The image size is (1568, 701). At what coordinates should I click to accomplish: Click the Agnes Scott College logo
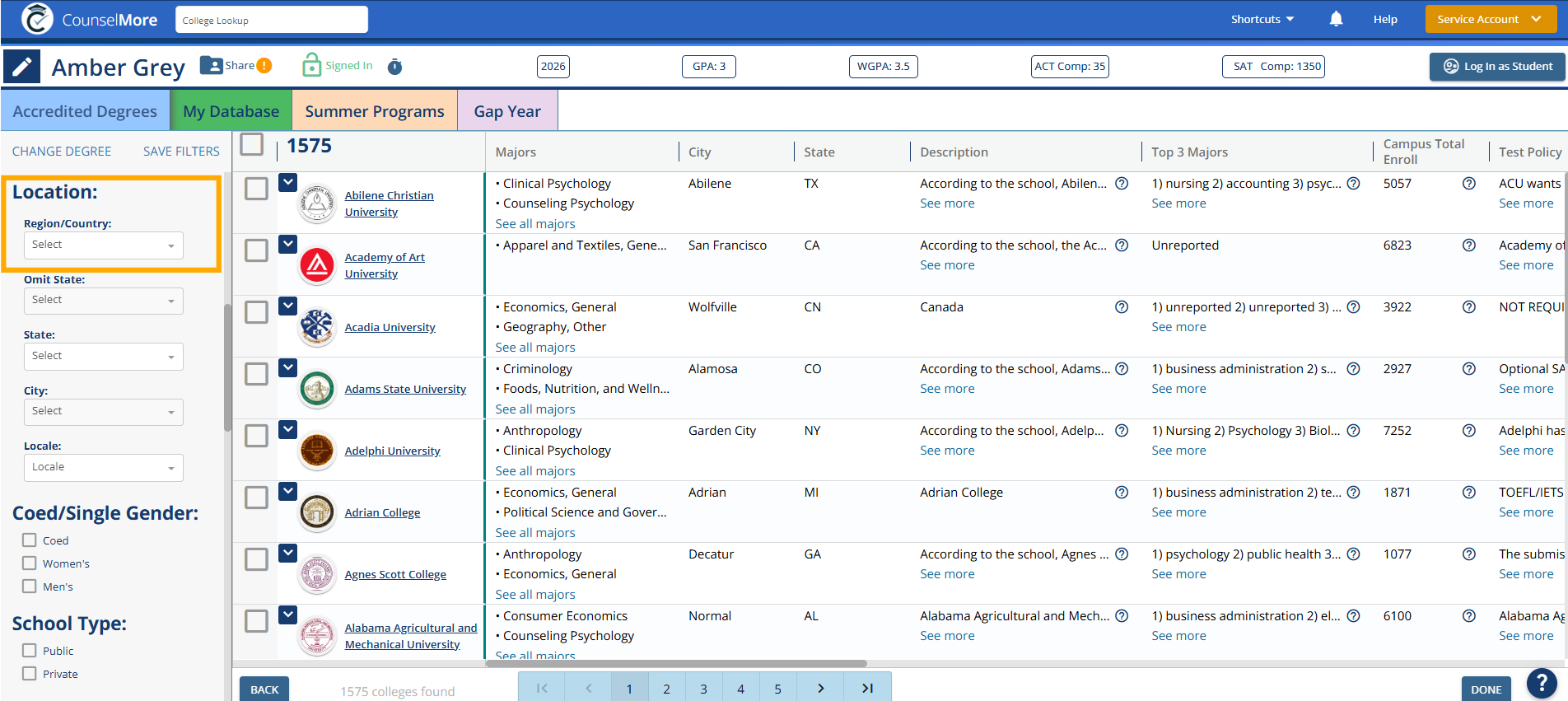(x=317, y=574)
